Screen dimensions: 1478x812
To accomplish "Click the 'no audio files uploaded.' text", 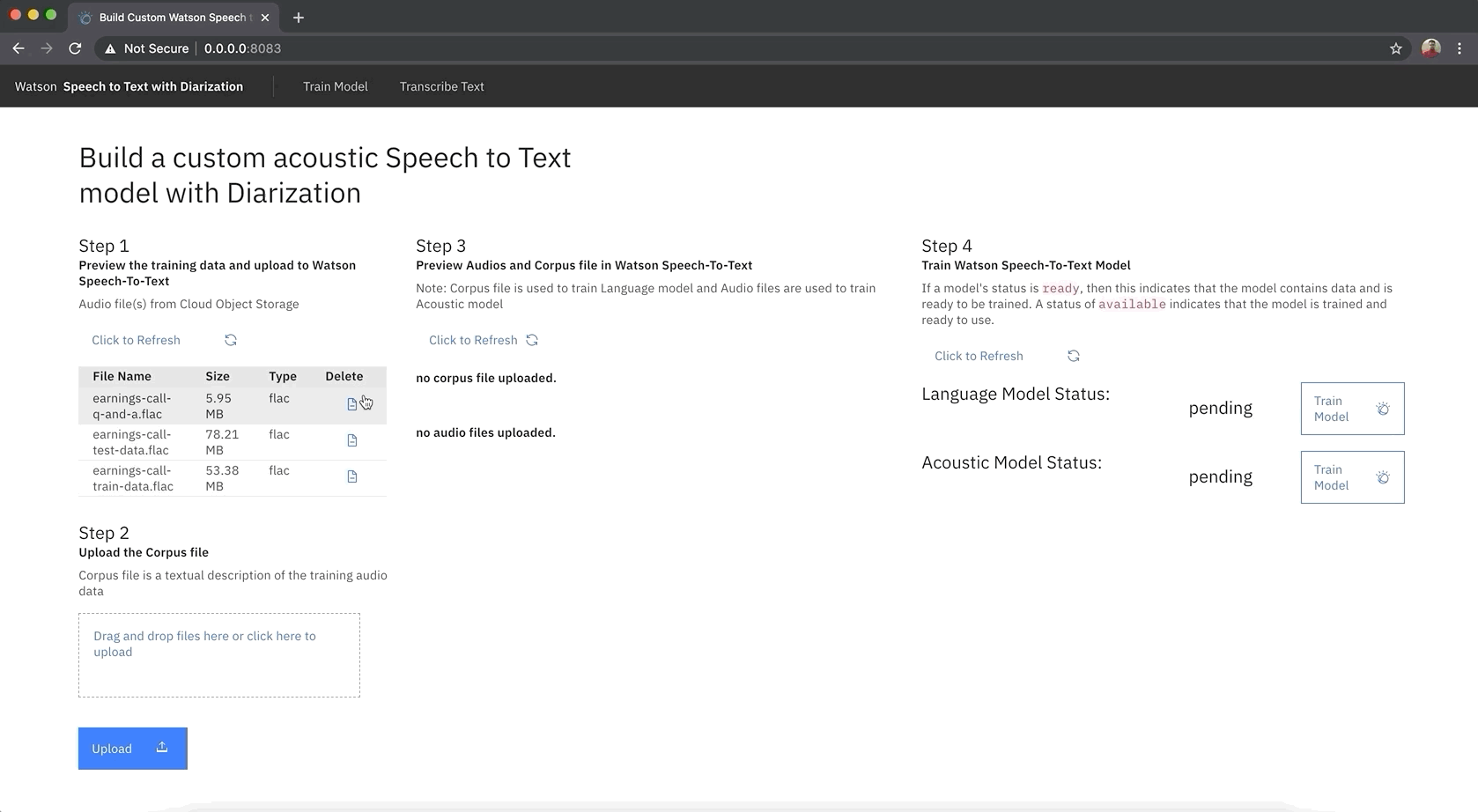I will click(x=485, y=432).
